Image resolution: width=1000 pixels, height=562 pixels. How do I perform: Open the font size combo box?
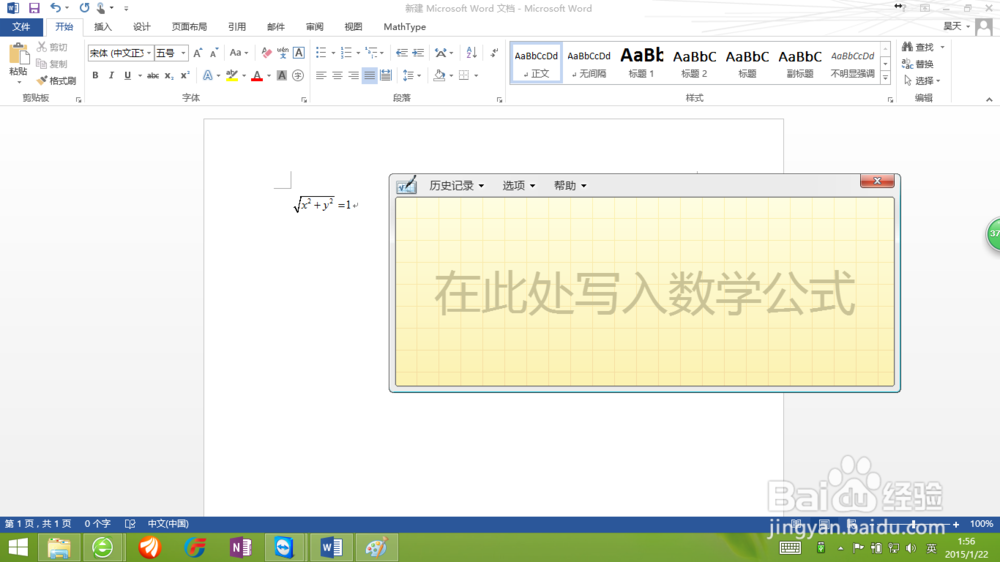(171, 53)
